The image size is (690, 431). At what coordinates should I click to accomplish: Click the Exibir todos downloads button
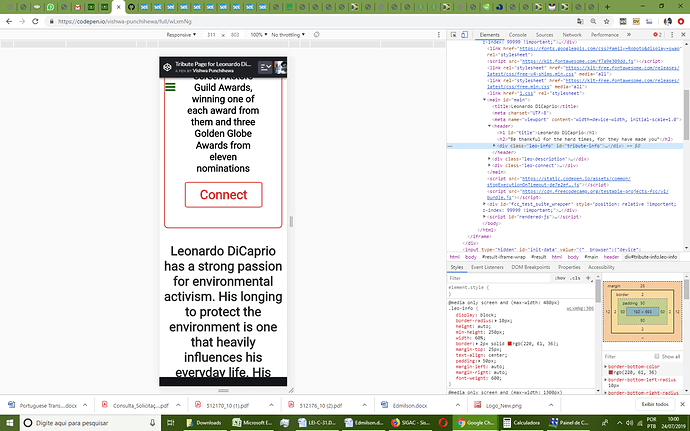(655, 404)
